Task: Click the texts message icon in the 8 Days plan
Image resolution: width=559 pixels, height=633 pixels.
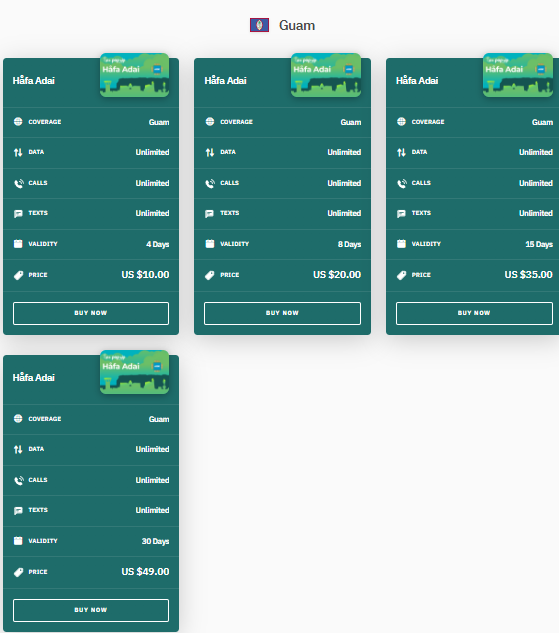Action: [x=209, y=214]
